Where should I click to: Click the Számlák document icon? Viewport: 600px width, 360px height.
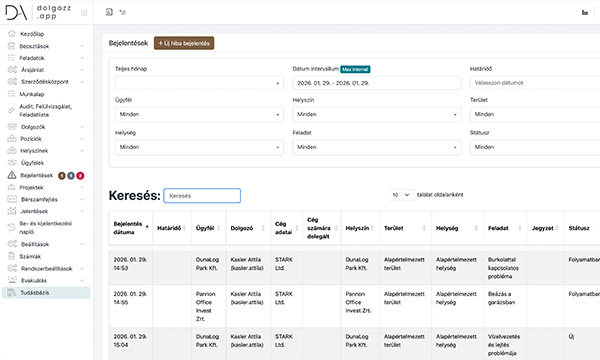pos(11,256)
